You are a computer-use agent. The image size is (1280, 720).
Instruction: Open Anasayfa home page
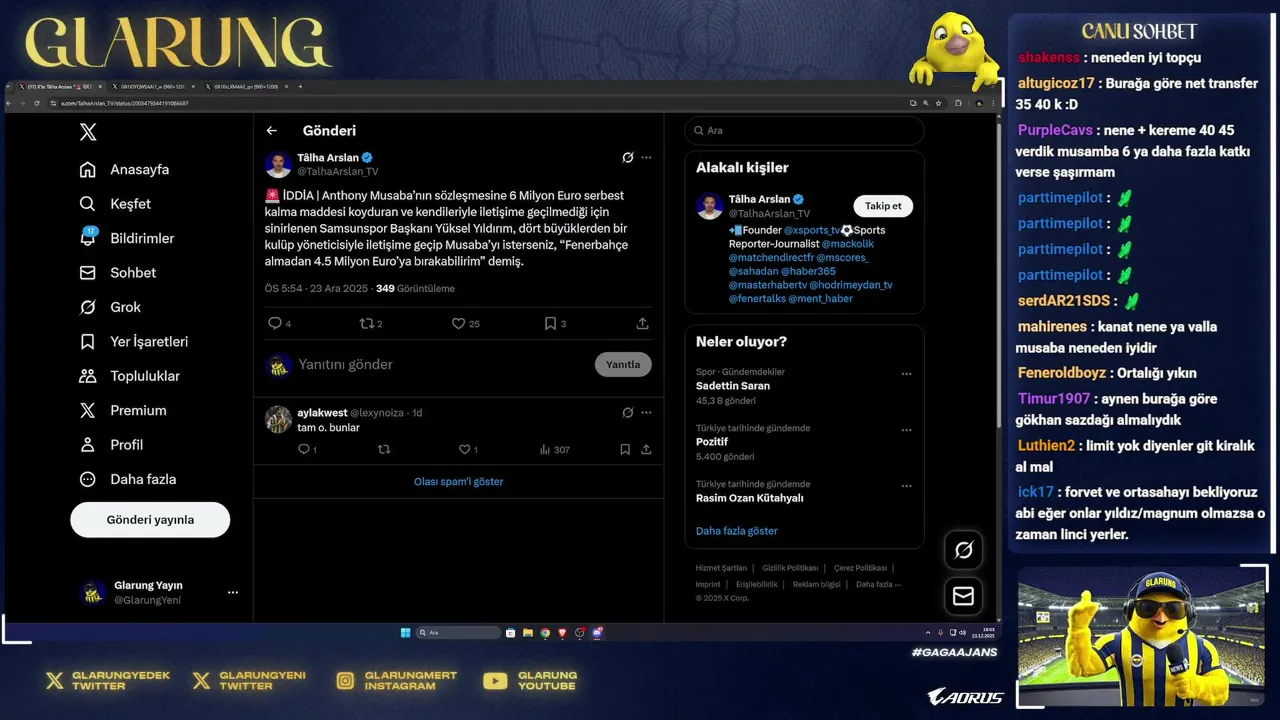(x=125, y=170)
